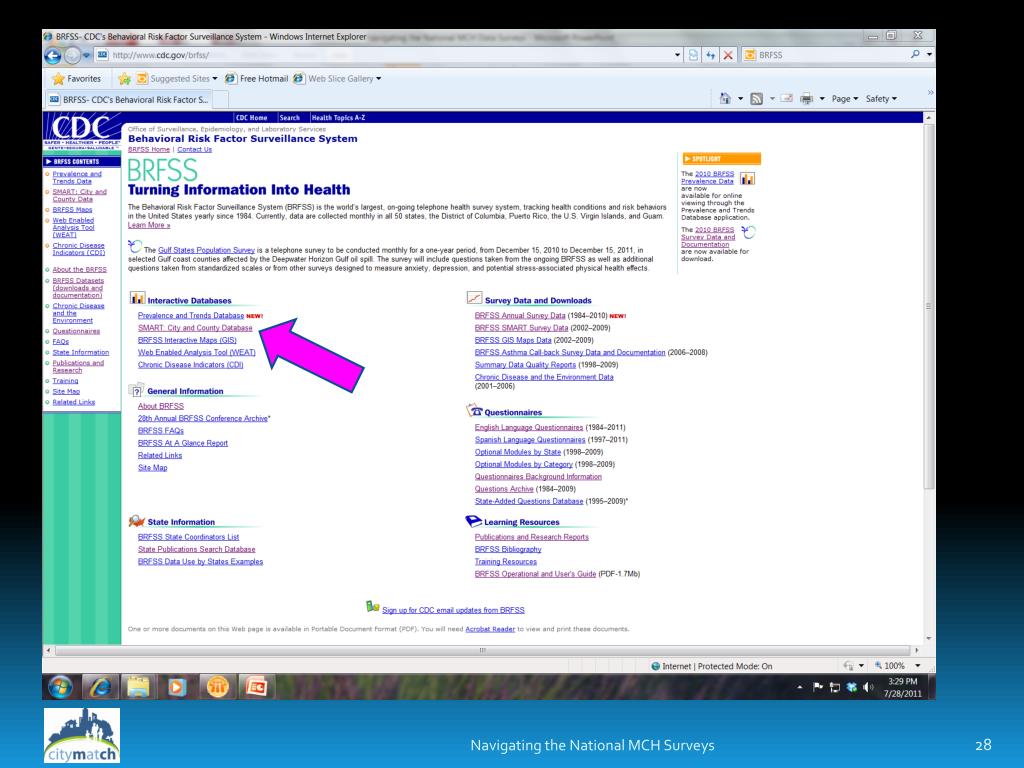Click the Read Mail icon in command bar
The image size is (1024, 768).
click(x=787, y=99)
